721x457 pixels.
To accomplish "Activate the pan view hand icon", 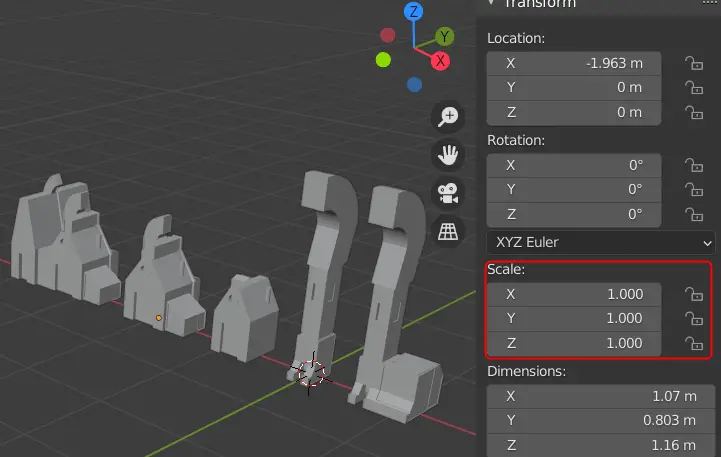I will pyautogui.click(x=448, y=154).
